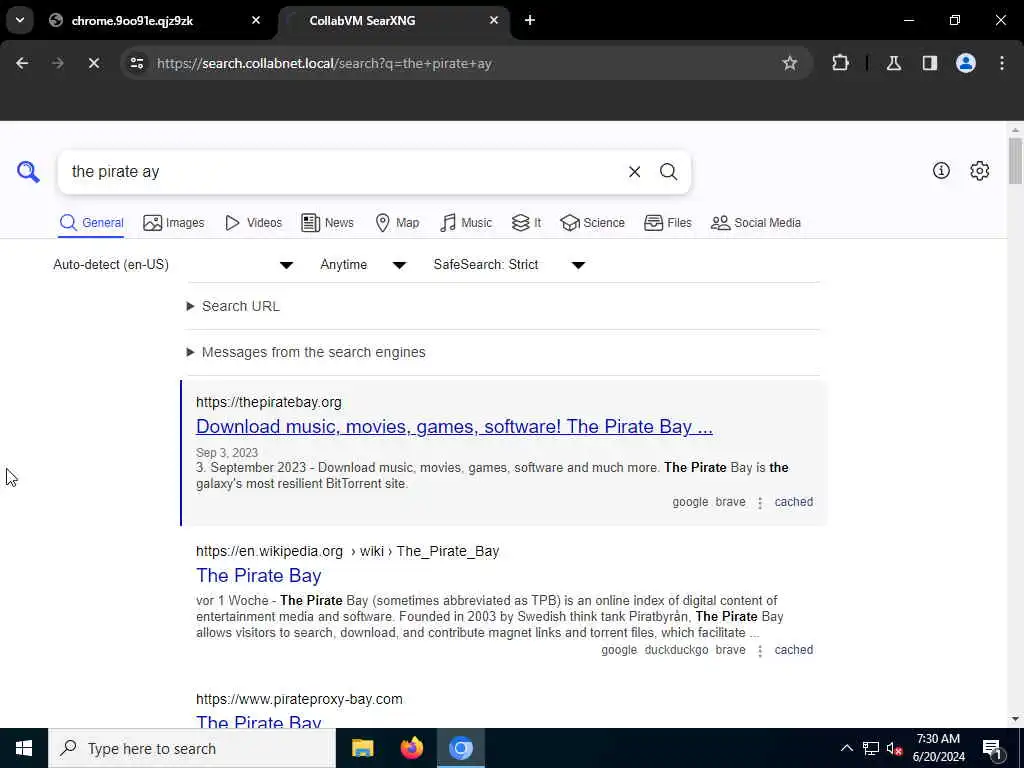This screenshot has height=768, width=1024.
Task: Switch to the Social Media category
Action: [756, 223]
